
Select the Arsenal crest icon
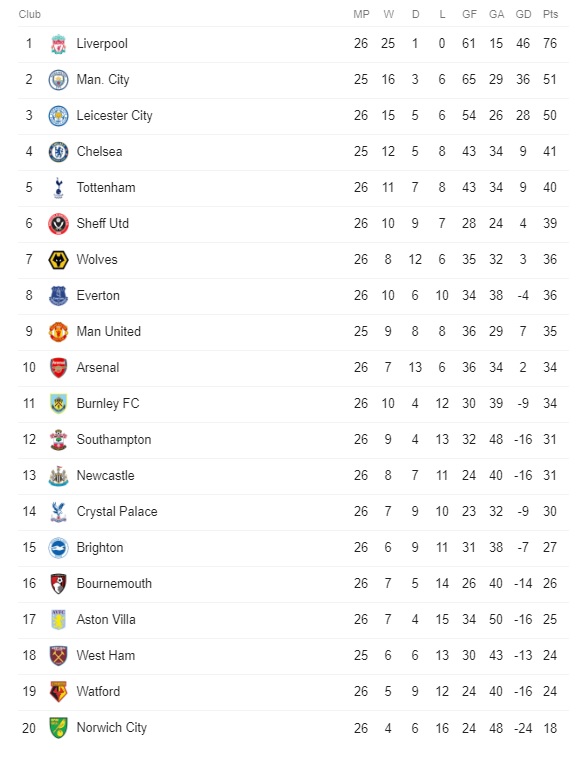click(x=58, y=367)
